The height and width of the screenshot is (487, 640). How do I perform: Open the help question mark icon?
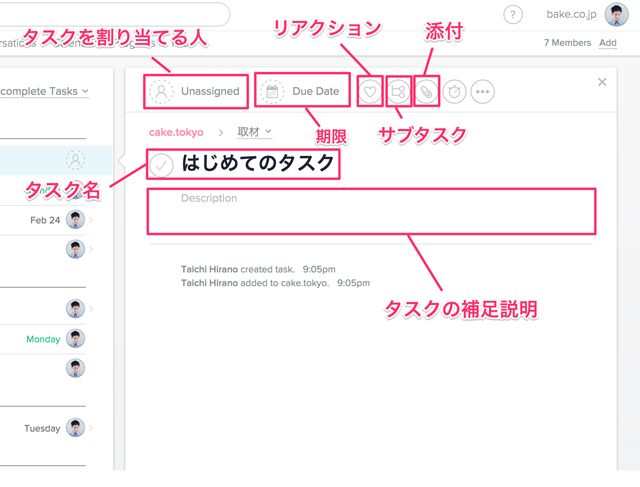(x=513, y=15)
